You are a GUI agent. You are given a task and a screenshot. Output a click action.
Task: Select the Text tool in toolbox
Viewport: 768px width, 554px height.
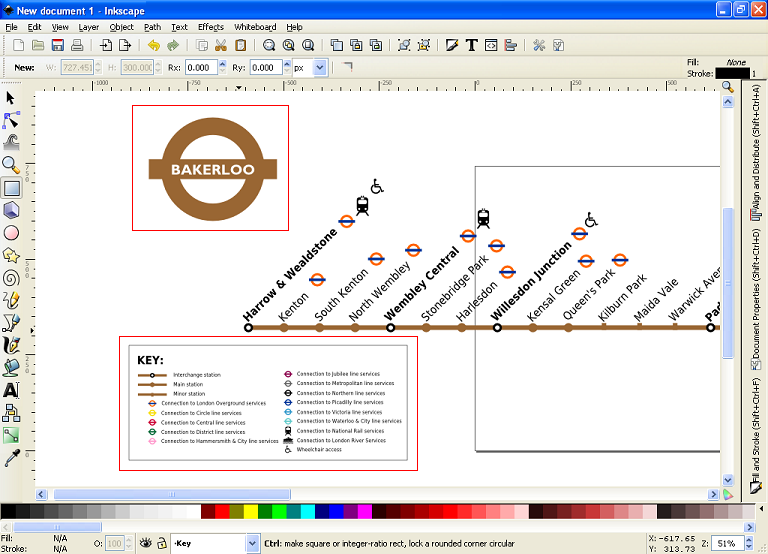coord(11,390)
